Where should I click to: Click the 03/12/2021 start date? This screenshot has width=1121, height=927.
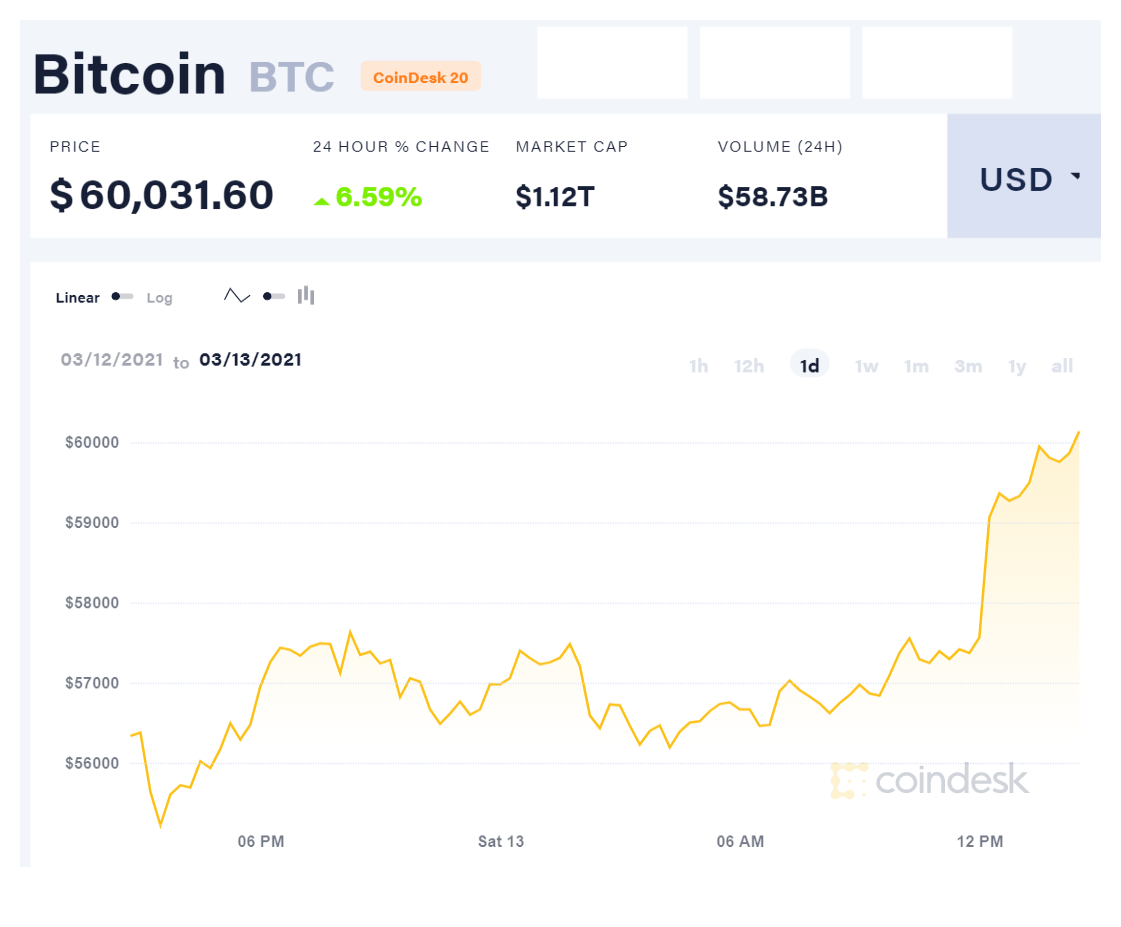coord(112,359)
